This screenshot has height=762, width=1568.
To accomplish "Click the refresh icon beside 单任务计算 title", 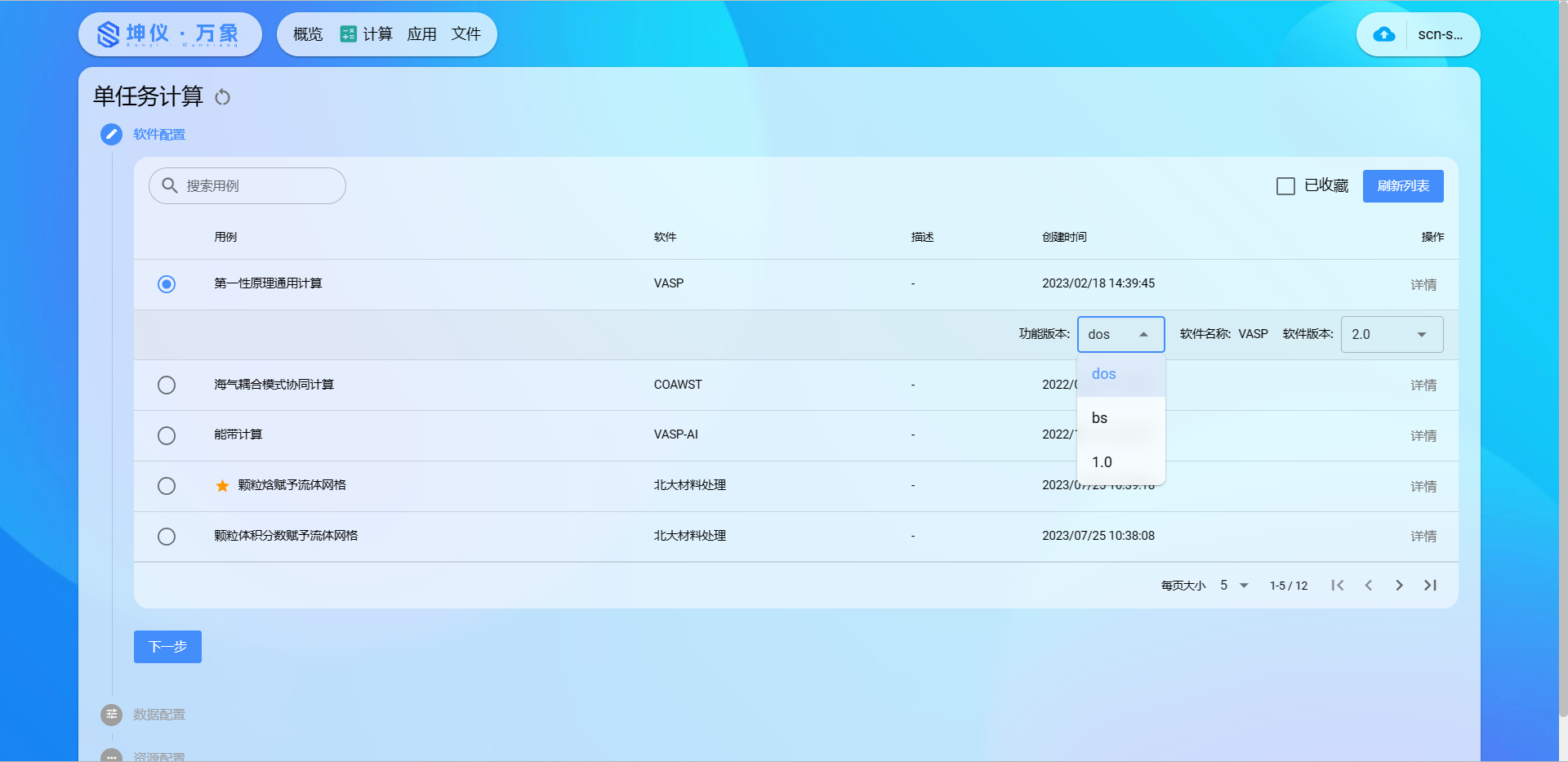I will [x=222, y=97].
